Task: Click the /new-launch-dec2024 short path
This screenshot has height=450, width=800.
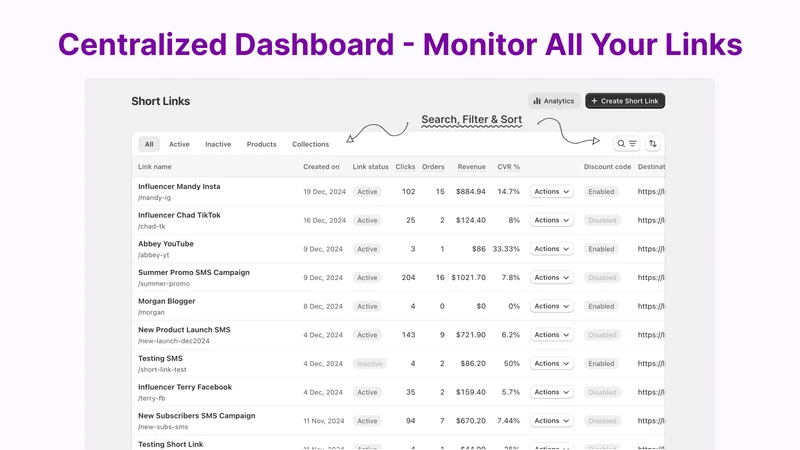Action: click(x=173, y=341)
